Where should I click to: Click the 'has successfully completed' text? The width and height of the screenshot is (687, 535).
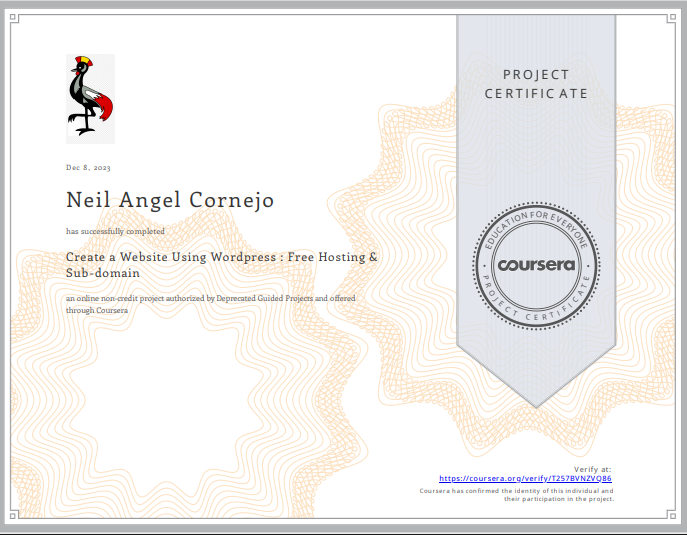click(115, 231)
